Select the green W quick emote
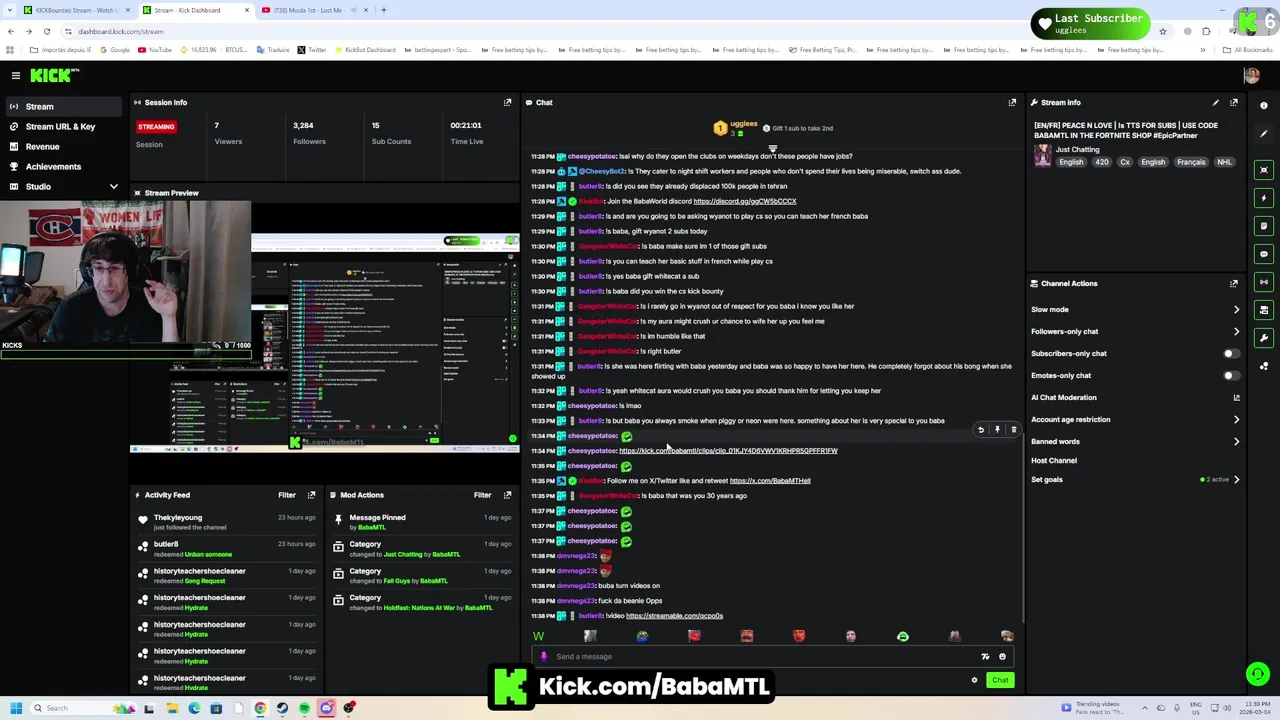Image resolution: width=1280 pixels, height=720 pixels. pyautogui.click(x=539, y=636)
